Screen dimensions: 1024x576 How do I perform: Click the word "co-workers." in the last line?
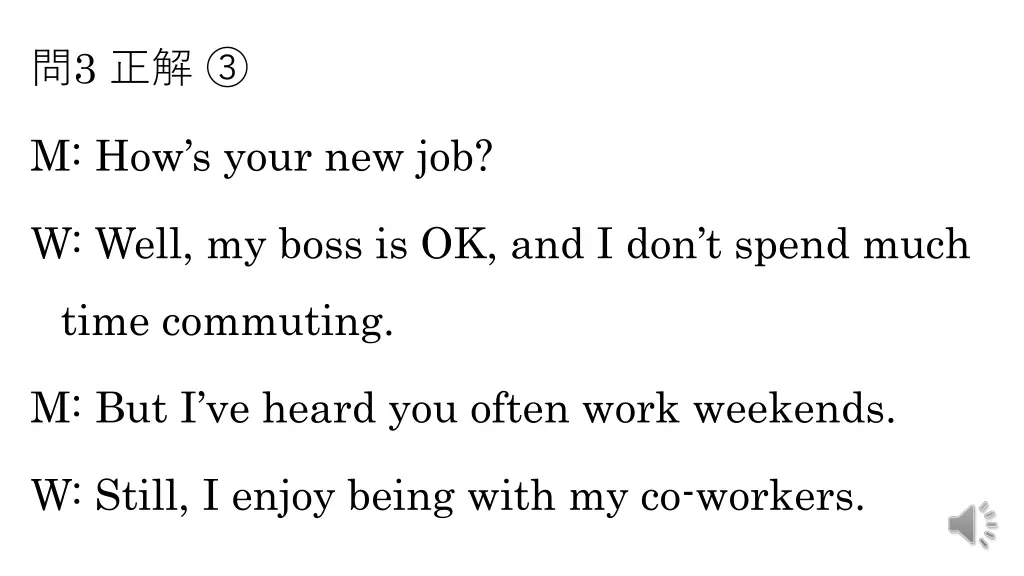[752, 496]
